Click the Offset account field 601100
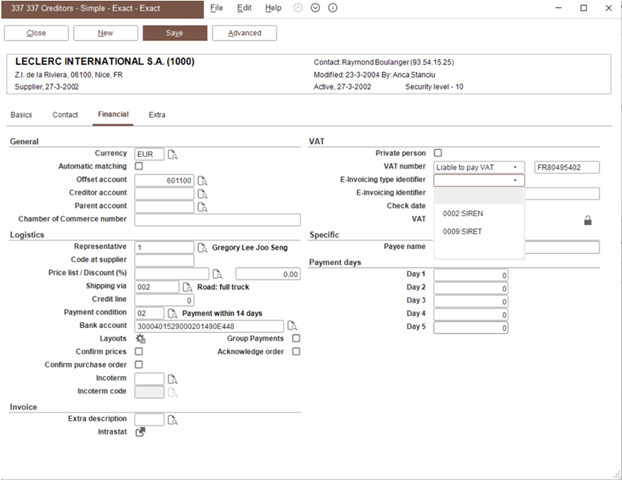This screenshot has width=622, height=480. (164, 180)
